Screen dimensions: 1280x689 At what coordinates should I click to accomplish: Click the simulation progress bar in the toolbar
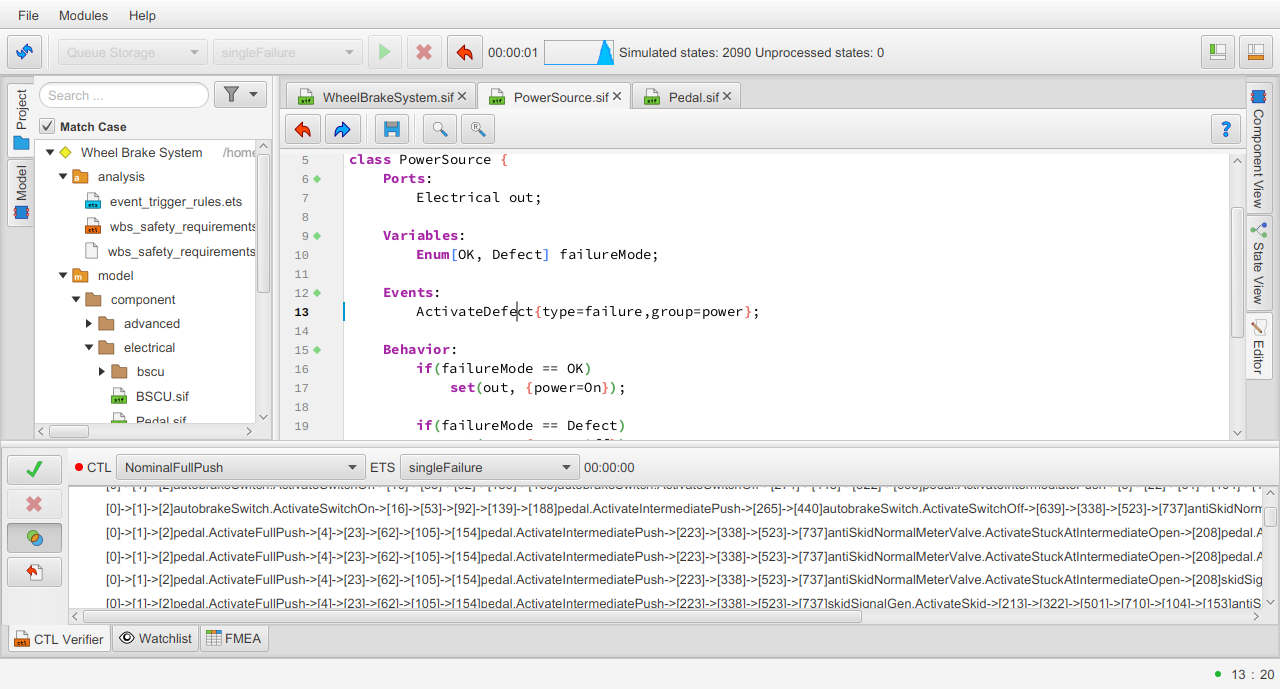pyautogui.click(x=579, y=52)
